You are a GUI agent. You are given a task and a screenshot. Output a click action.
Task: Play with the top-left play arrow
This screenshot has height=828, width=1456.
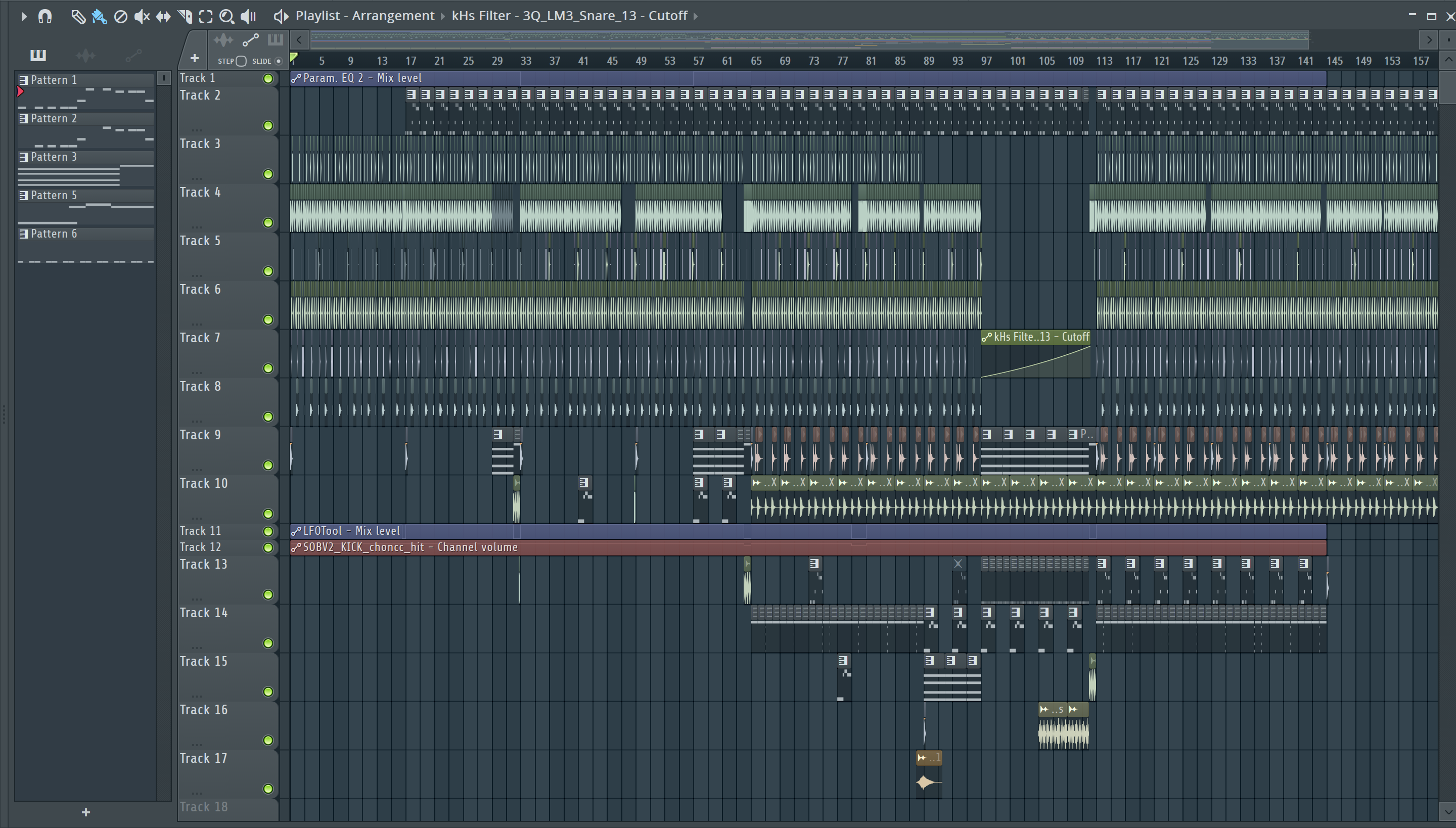(23, 17)
